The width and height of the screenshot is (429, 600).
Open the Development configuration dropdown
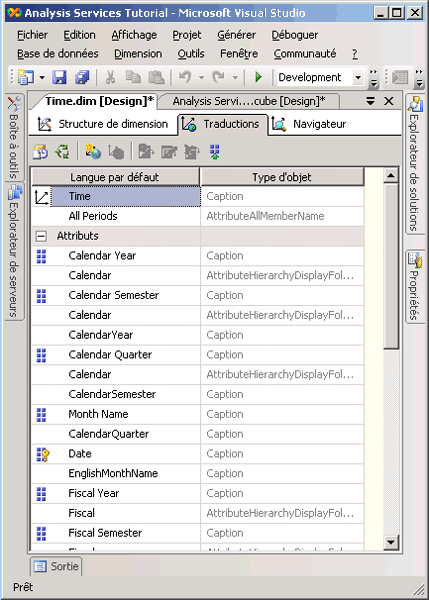(x=358, y=78)
